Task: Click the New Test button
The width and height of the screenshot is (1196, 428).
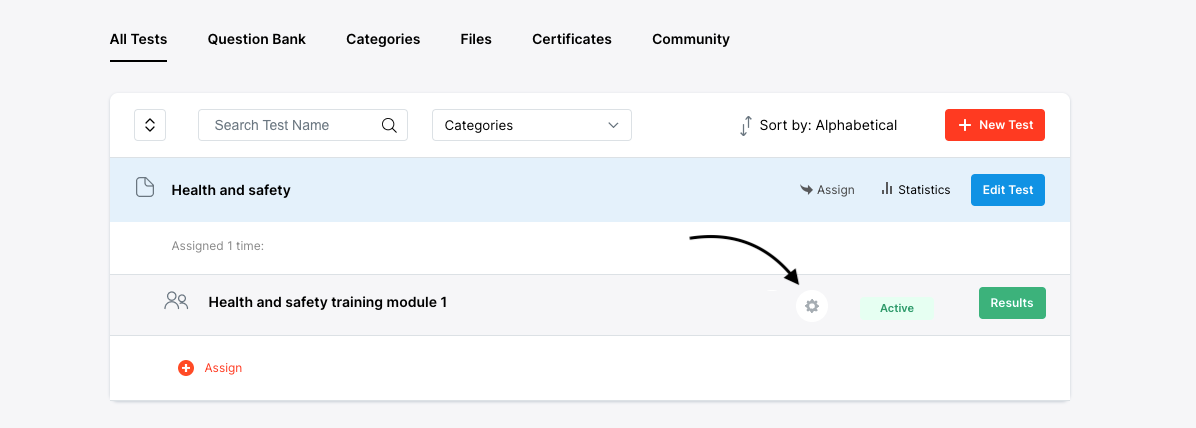Action: (994, 125)
